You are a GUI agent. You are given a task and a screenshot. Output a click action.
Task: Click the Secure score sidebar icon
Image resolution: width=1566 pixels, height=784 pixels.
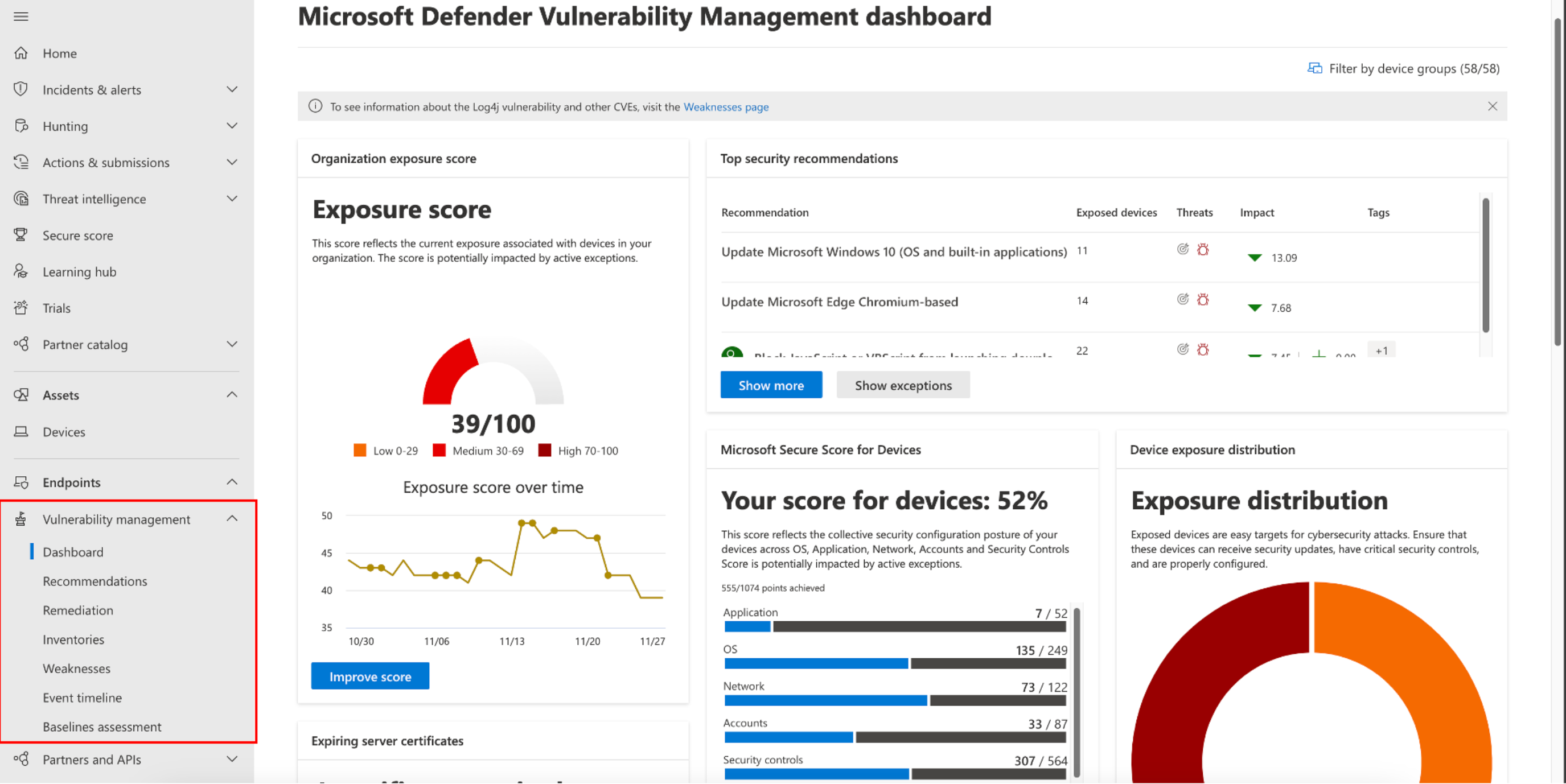coord(22,234)
